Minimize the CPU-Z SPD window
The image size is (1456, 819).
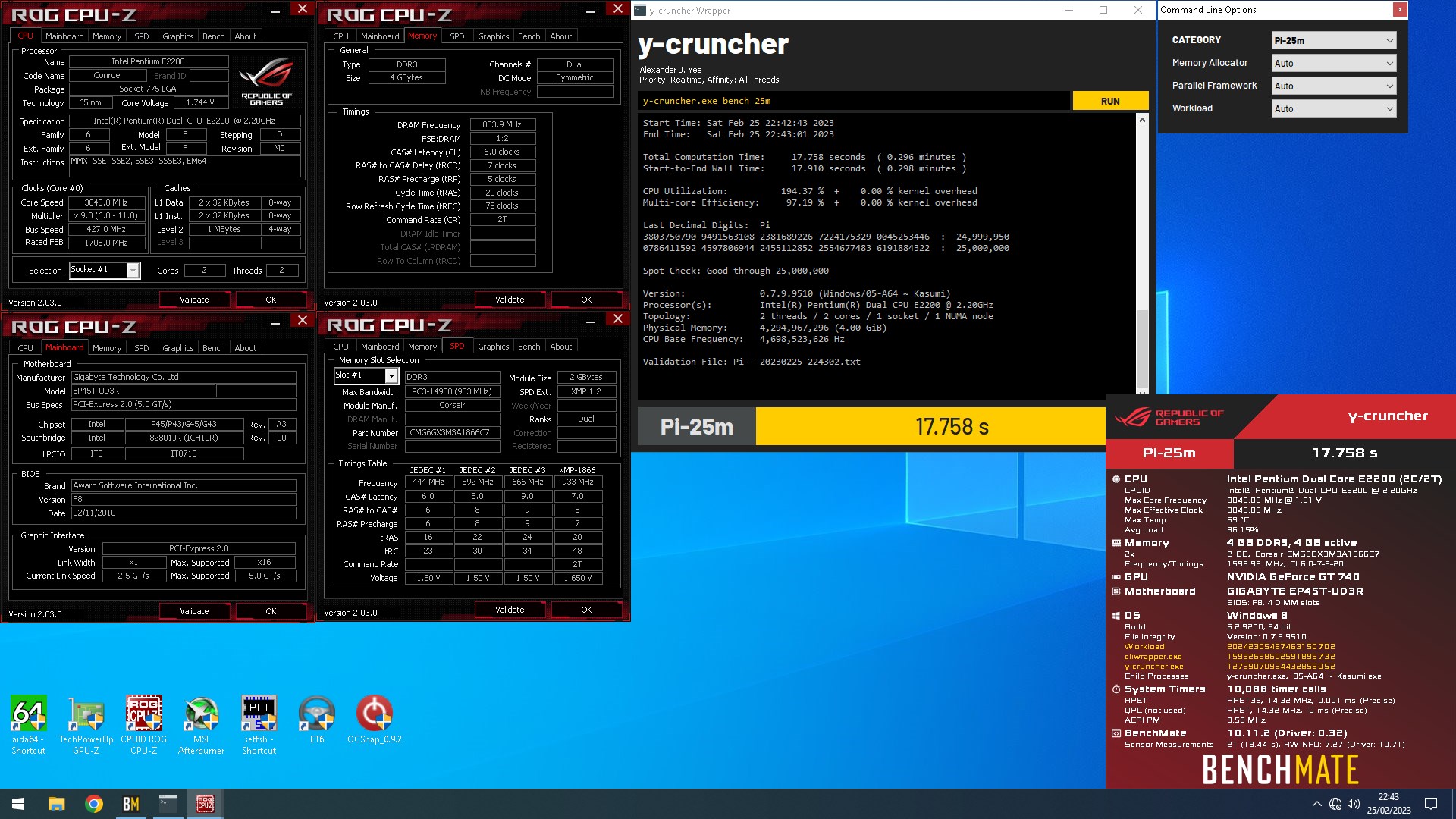(x=591, y=322)
